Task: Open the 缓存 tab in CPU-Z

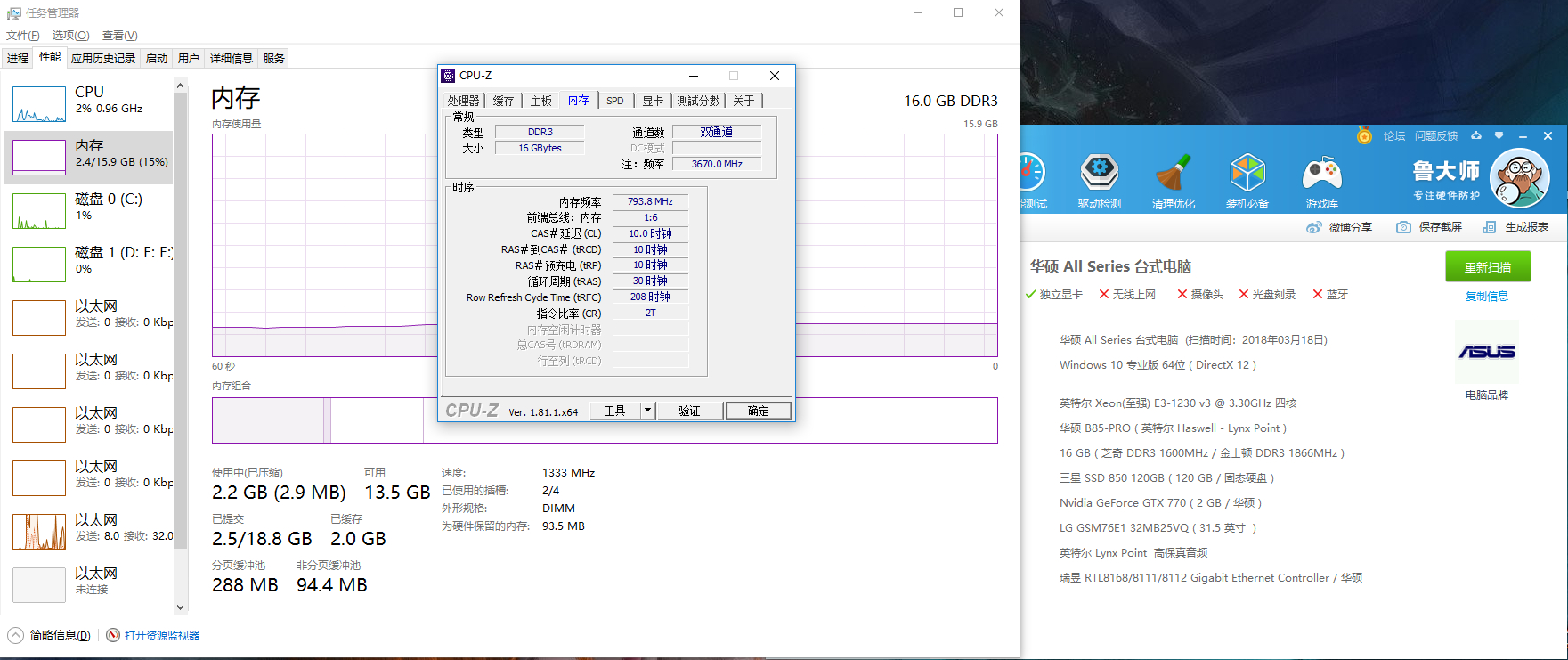Action: click(504, 101)
